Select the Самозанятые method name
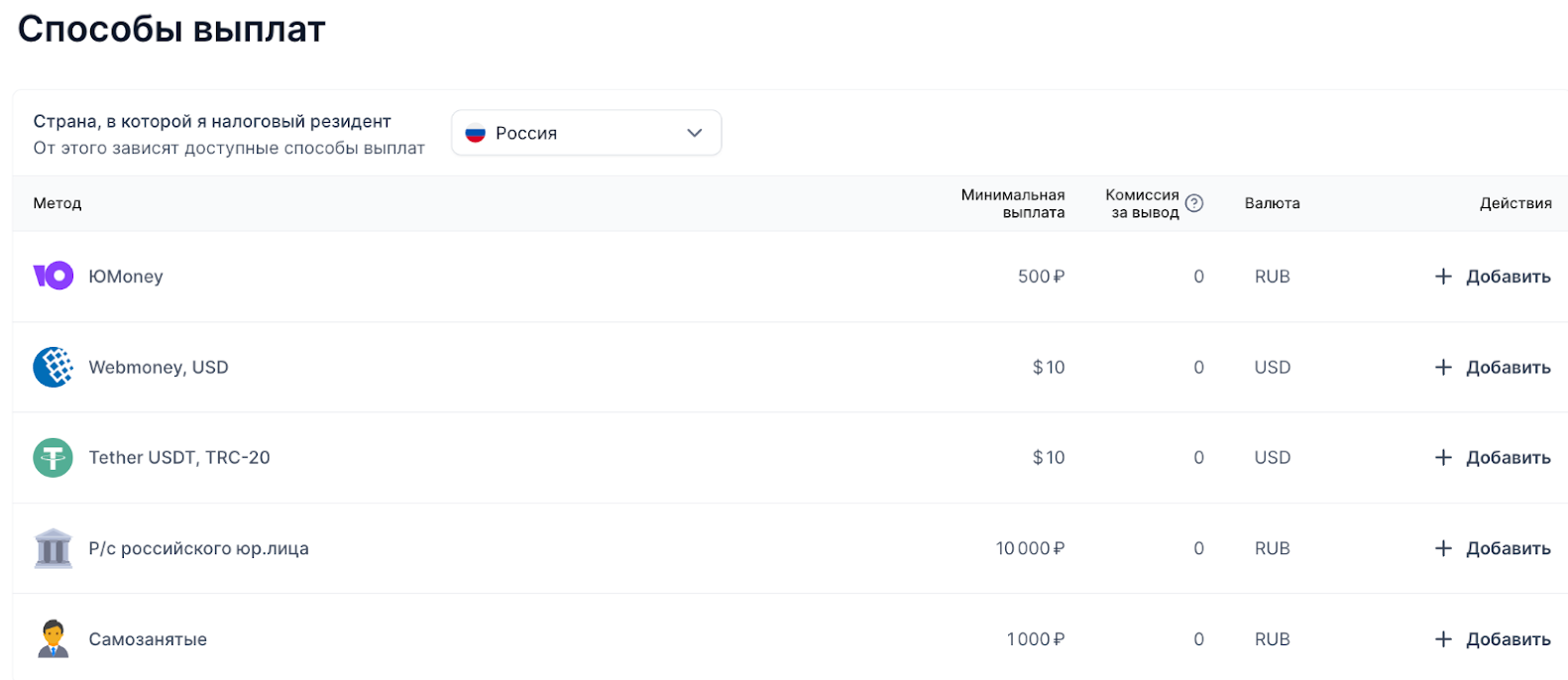The height and width of the screenshot is (680, 1568). [x=148, y=639]
